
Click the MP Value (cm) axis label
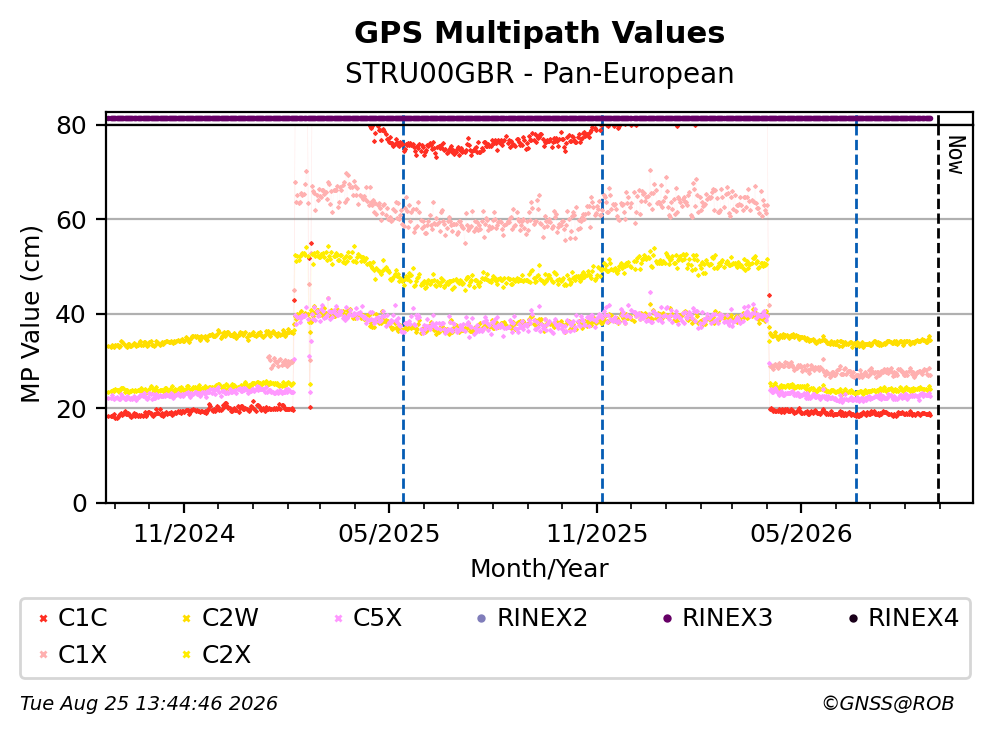pyautogui.click(x=30, y=314)
